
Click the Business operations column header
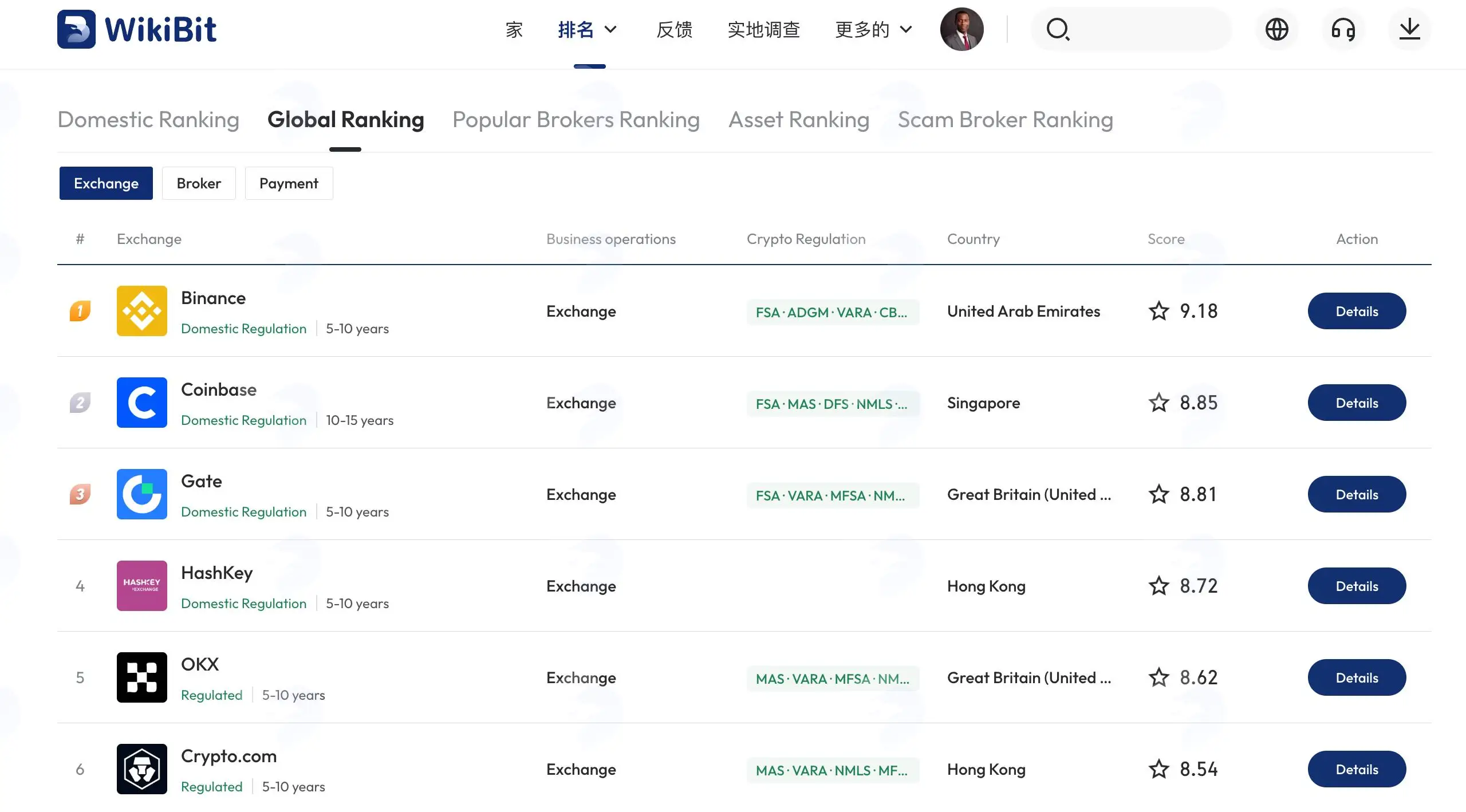(611, 239)
